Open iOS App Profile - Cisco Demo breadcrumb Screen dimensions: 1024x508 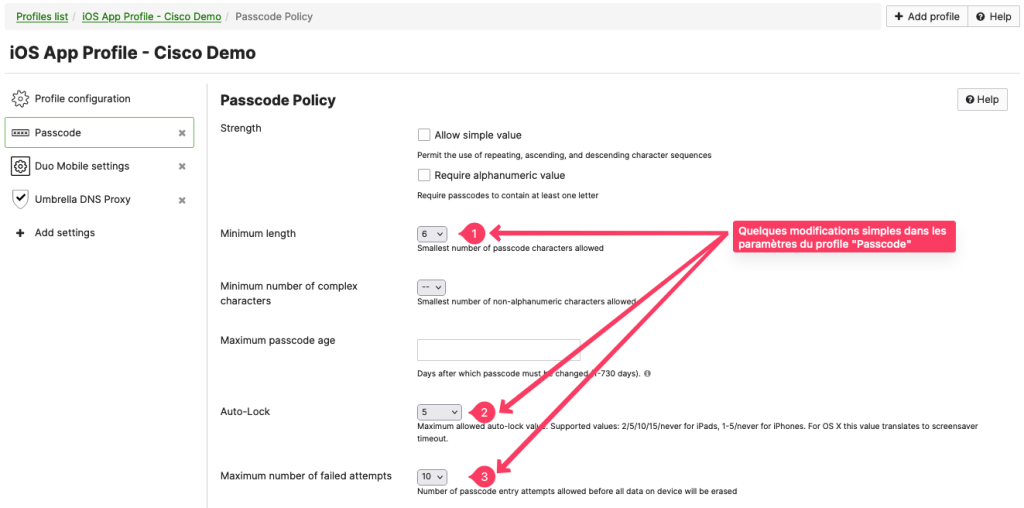pos(152,17)
